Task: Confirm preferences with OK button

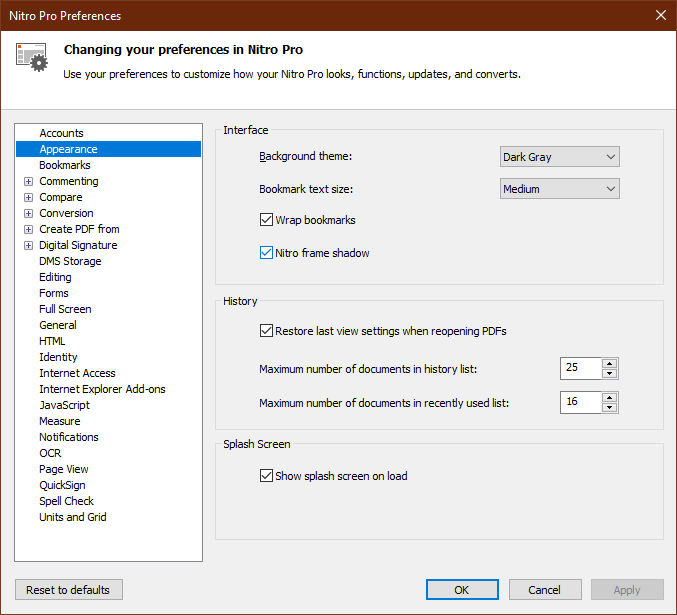Action: pyautogui.click(x=462, y=590)
